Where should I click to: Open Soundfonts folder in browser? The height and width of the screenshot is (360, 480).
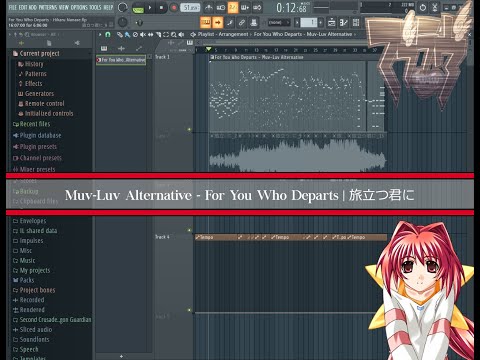point(31,339)
